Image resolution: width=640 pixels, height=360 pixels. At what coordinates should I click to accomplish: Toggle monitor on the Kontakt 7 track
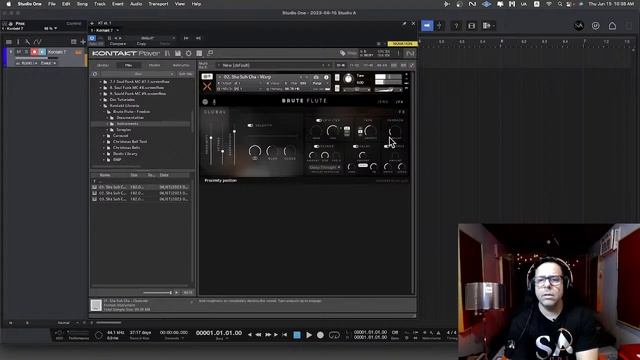point(42,52)
